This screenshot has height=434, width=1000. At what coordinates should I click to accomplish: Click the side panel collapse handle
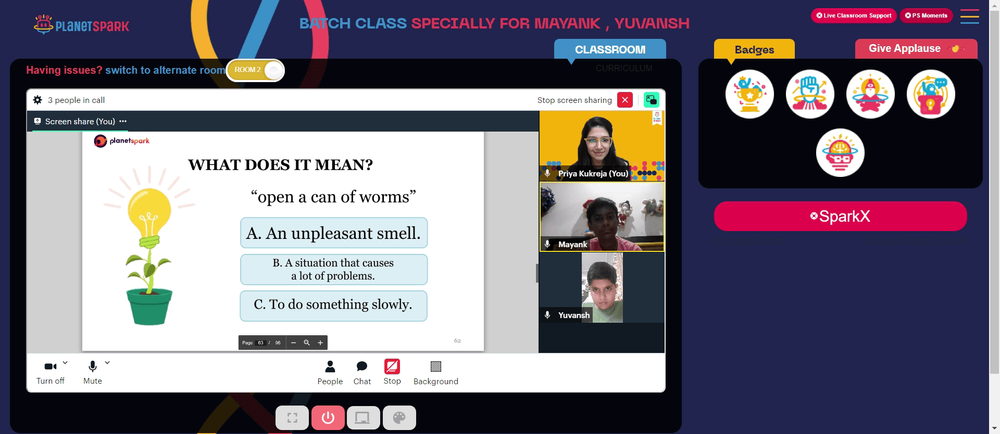coord(537,273)
